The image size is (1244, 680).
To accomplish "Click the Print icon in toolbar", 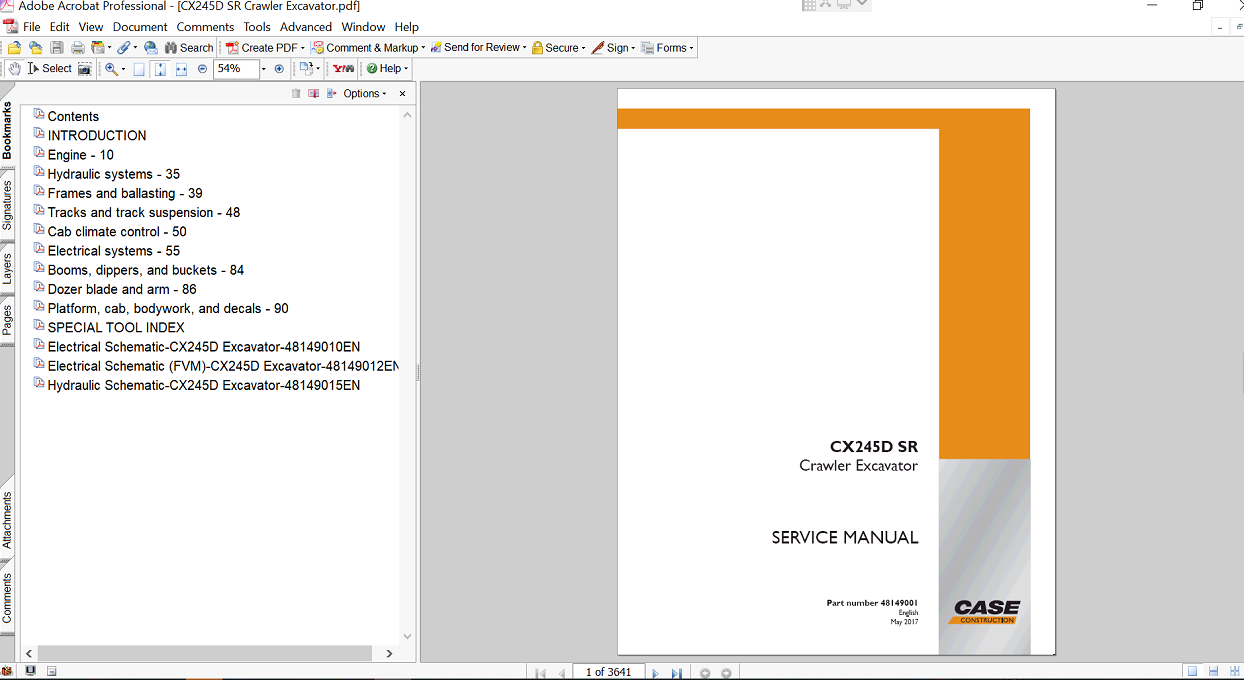I will pyautogui.click(x=77, y=48).
